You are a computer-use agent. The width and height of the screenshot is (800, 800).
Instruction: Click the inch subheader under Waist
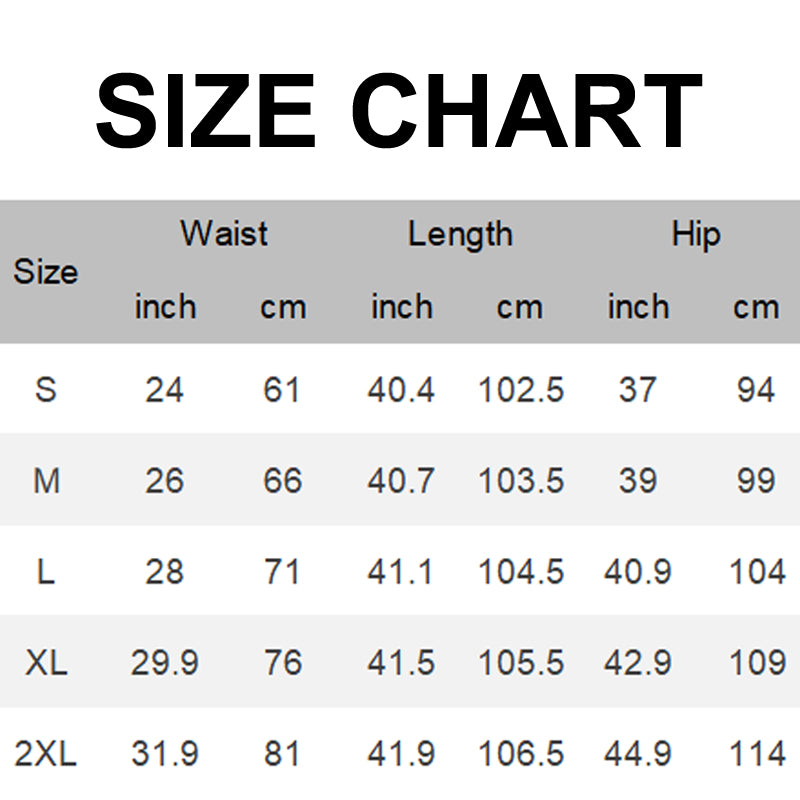tap(165, 307)
